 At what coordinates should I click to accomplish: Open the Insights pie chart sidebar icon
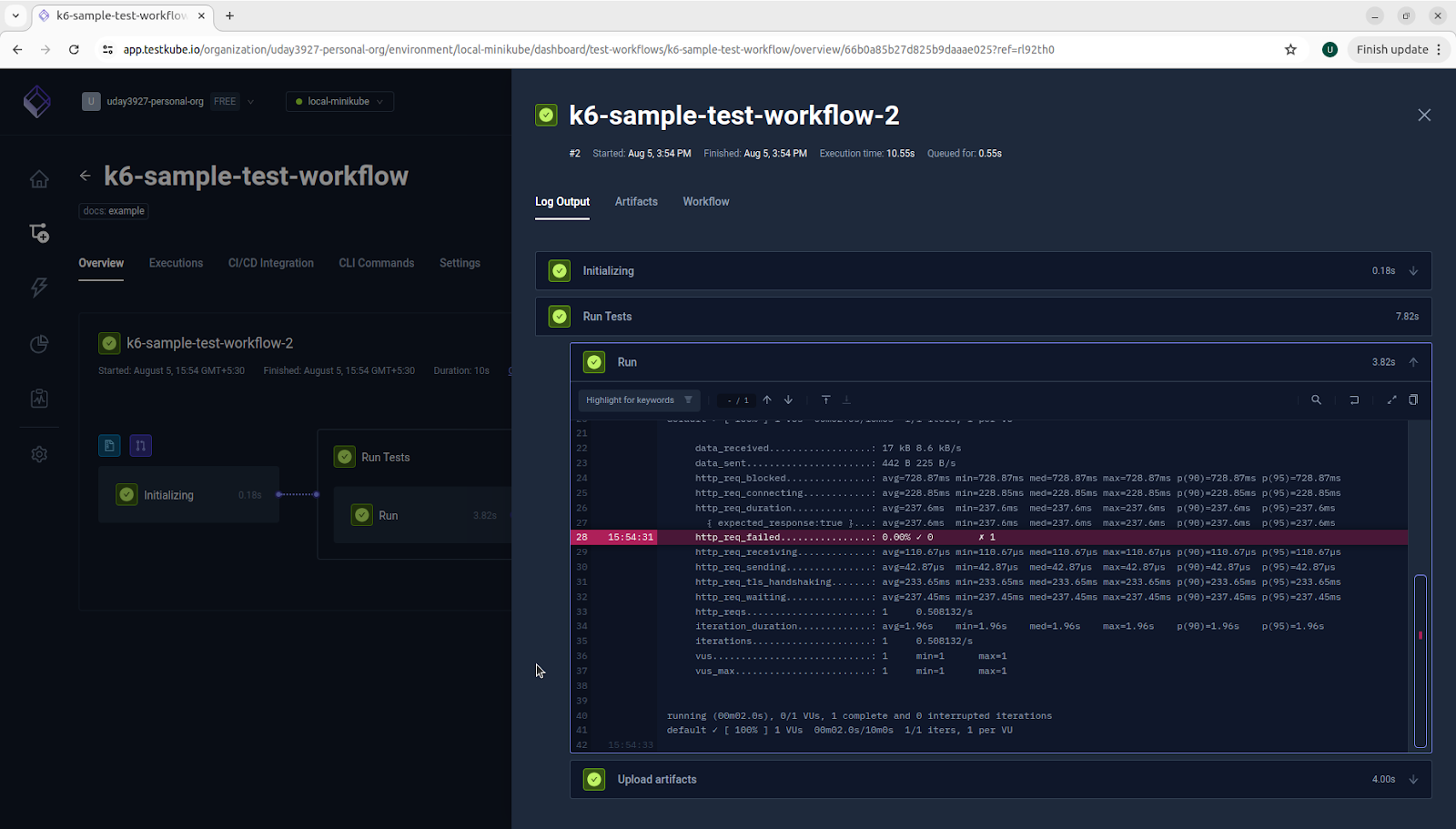[x=39, y=344]
